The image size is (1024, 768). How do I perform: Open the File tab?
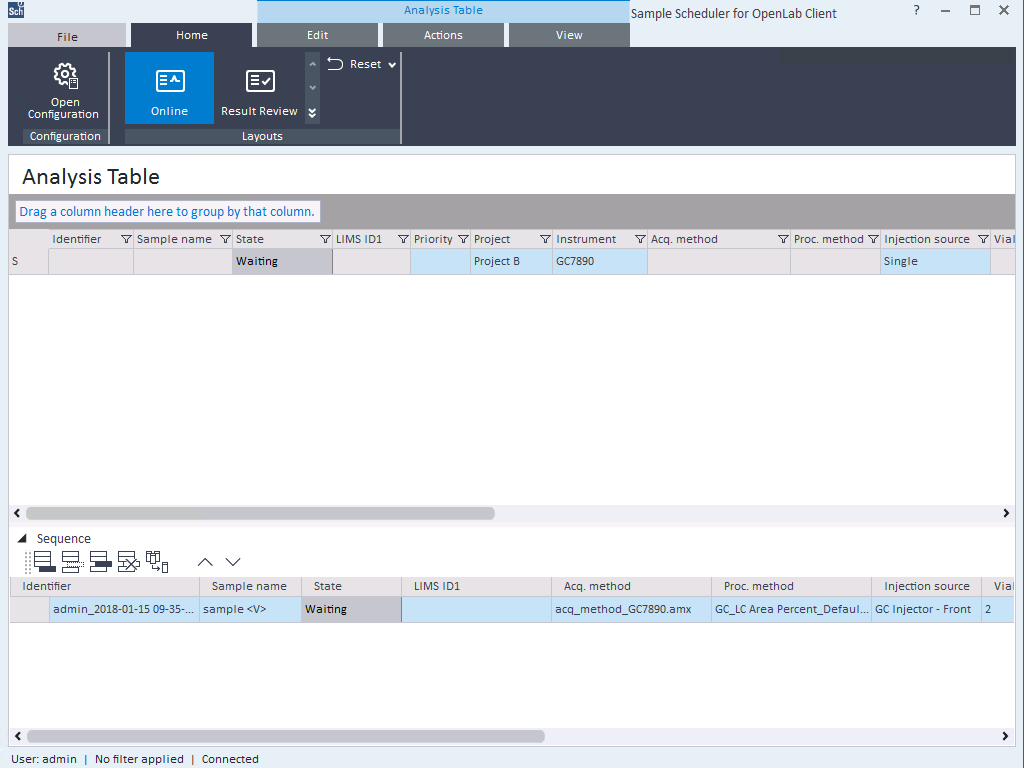point(67,37)
